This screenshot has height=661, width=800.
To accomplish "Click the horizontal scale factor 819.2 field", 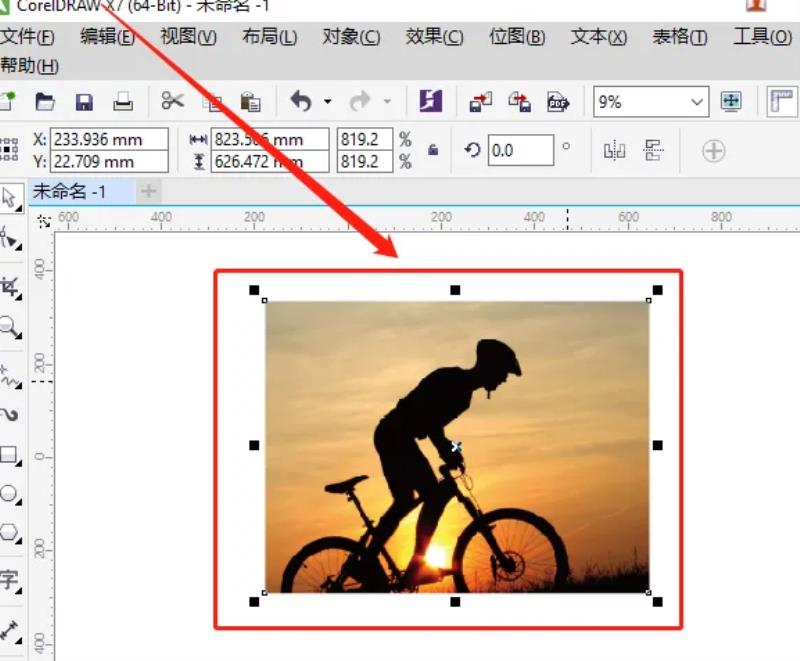I will 365,139.
